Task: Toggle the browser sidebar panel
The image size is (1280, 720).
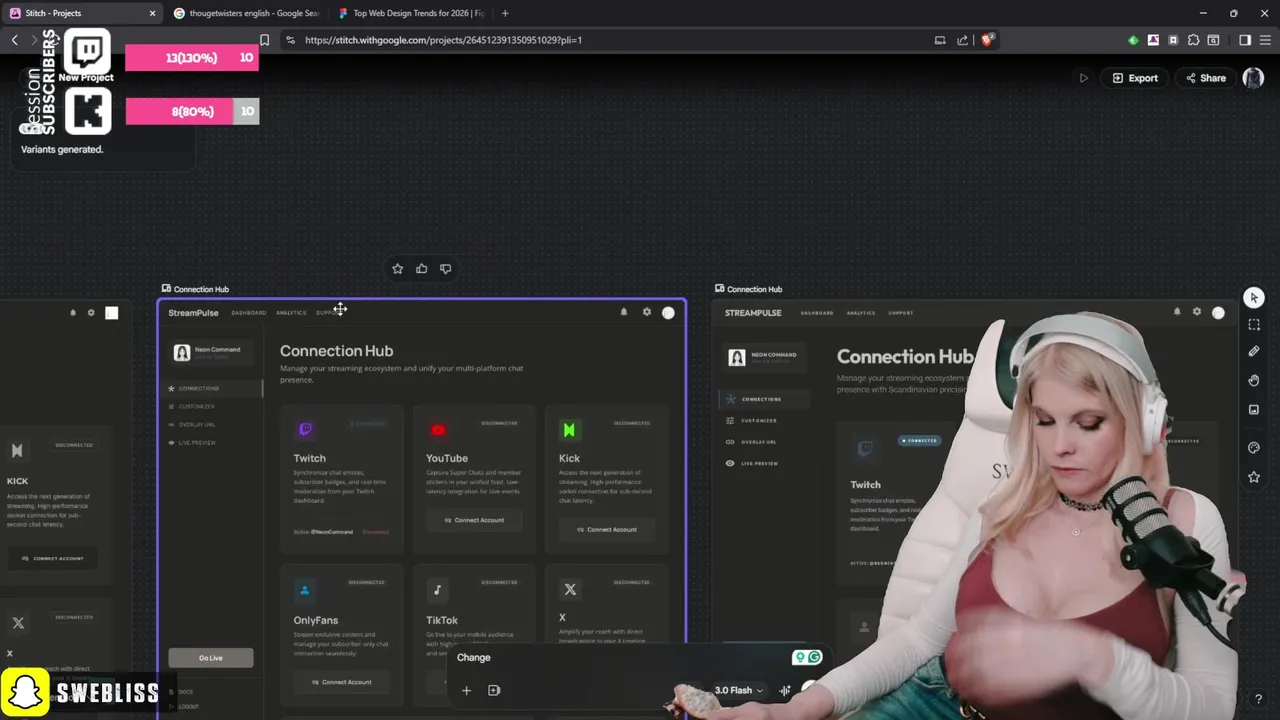Action: [x=1245, y=40]
